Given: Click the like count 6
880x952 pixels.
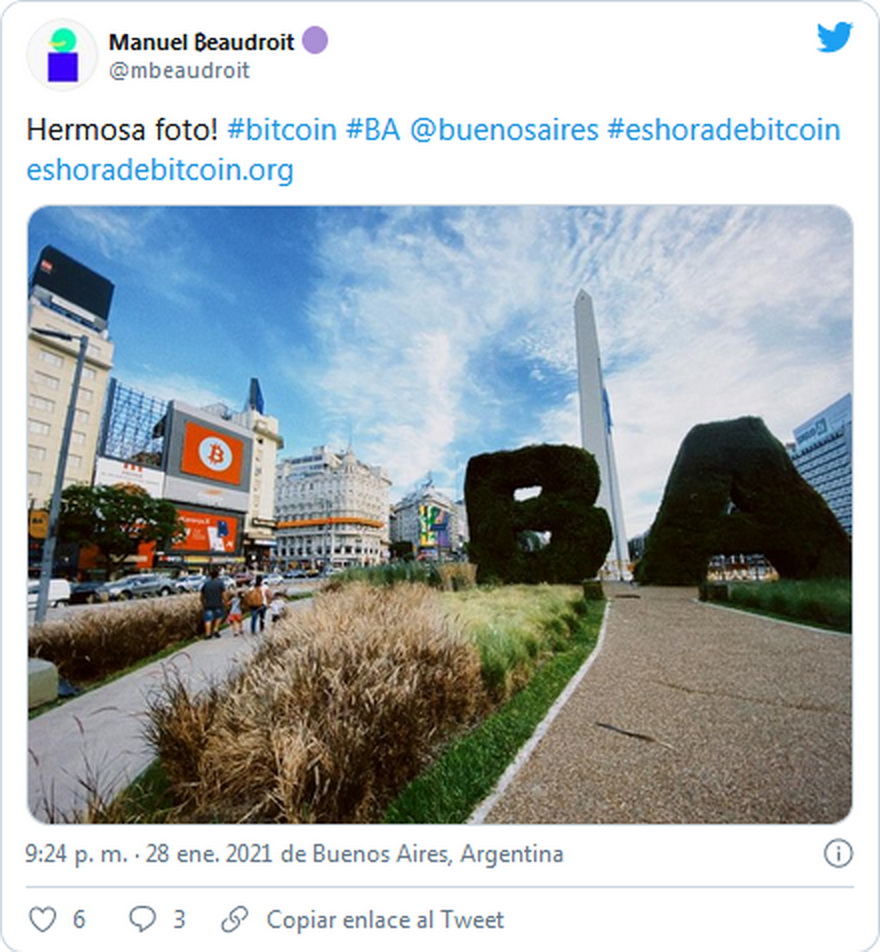Looking at the screenshot, I should (x=79, y=920).
